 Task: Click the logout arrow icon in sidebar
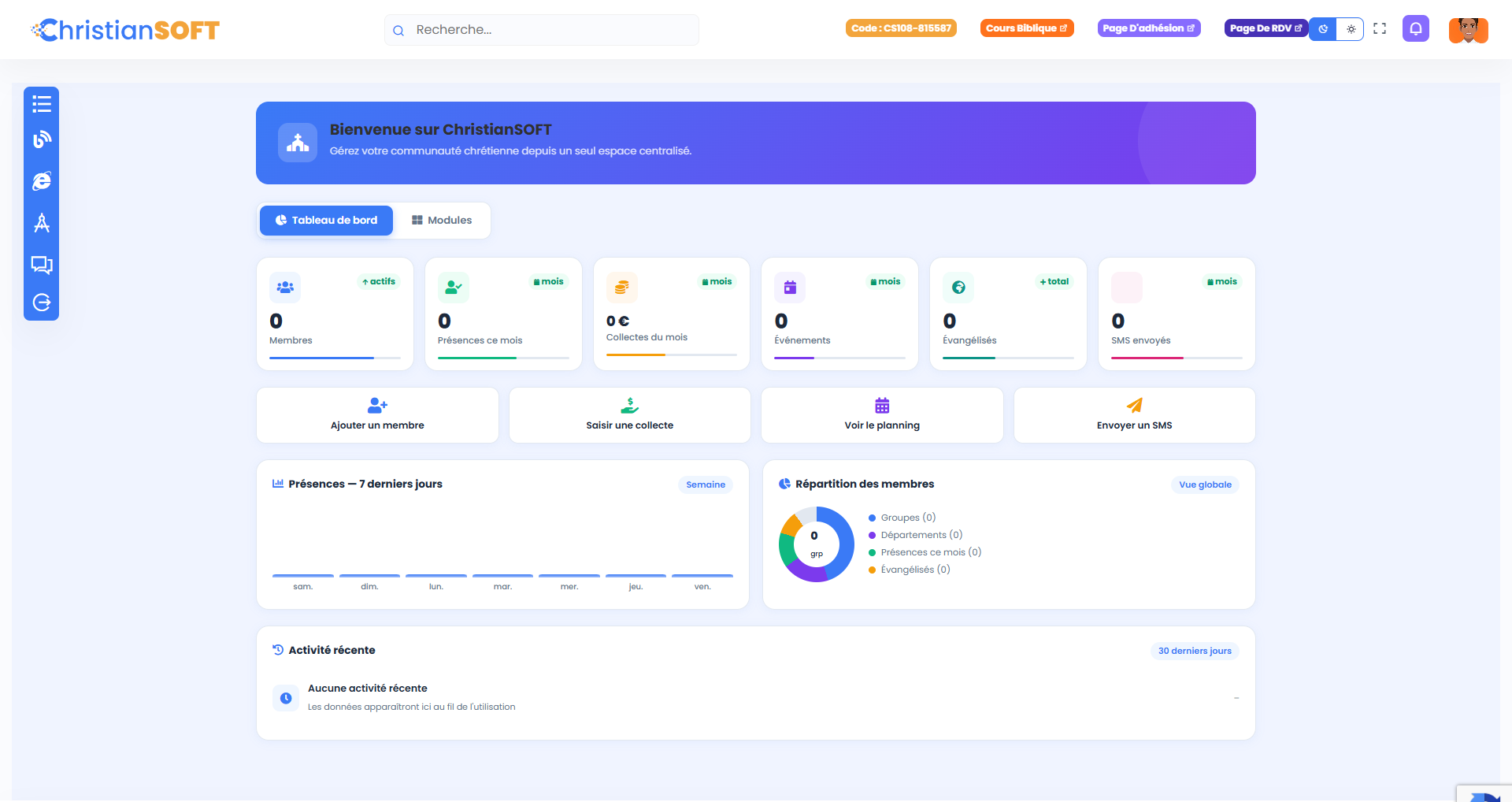coord(42,303)
